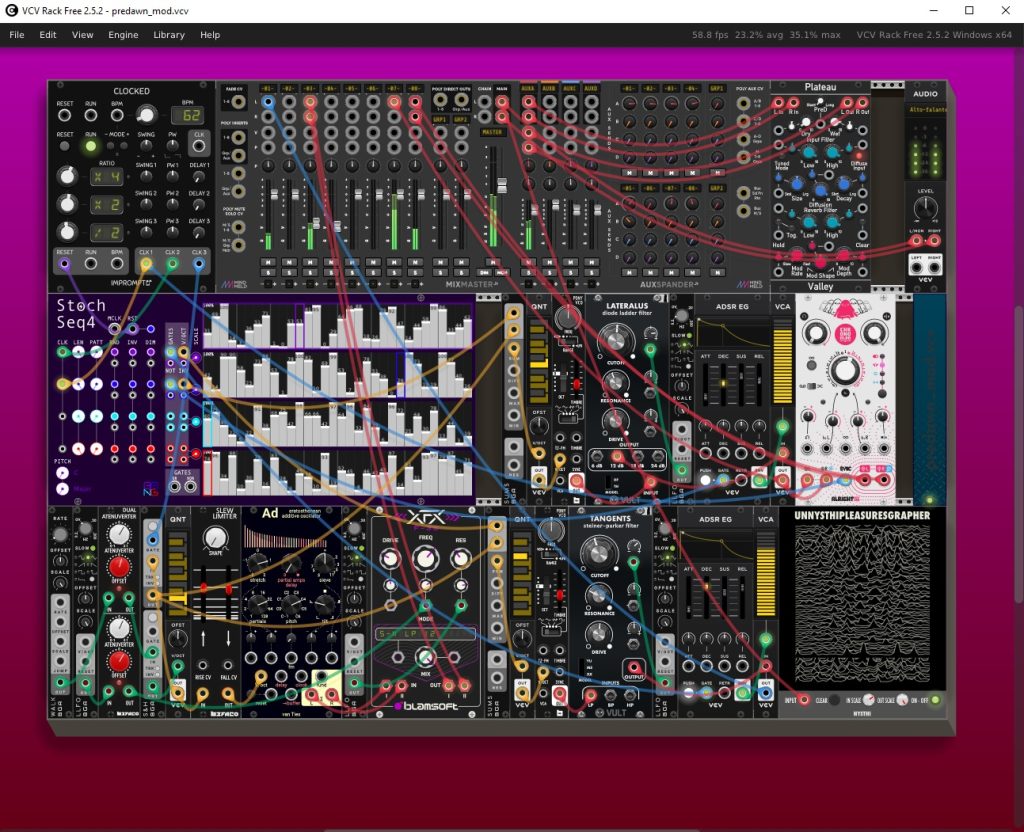Toggle Plateau's Diffuse Input light button
This screenshot has height=832, width=1024.
(x=859, y=157)
